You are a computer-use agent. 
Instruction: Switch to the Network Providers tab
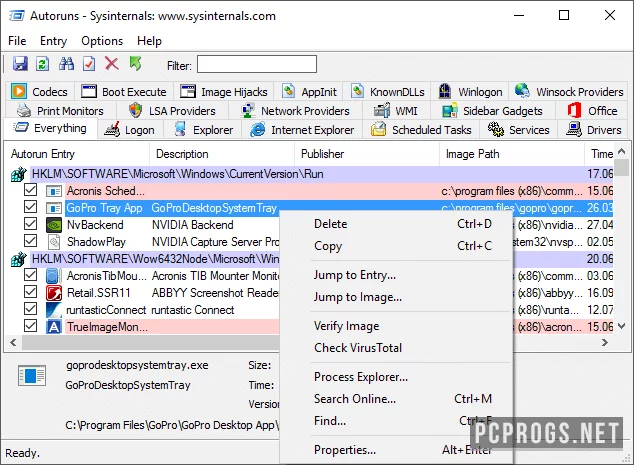tap(295, 111)
